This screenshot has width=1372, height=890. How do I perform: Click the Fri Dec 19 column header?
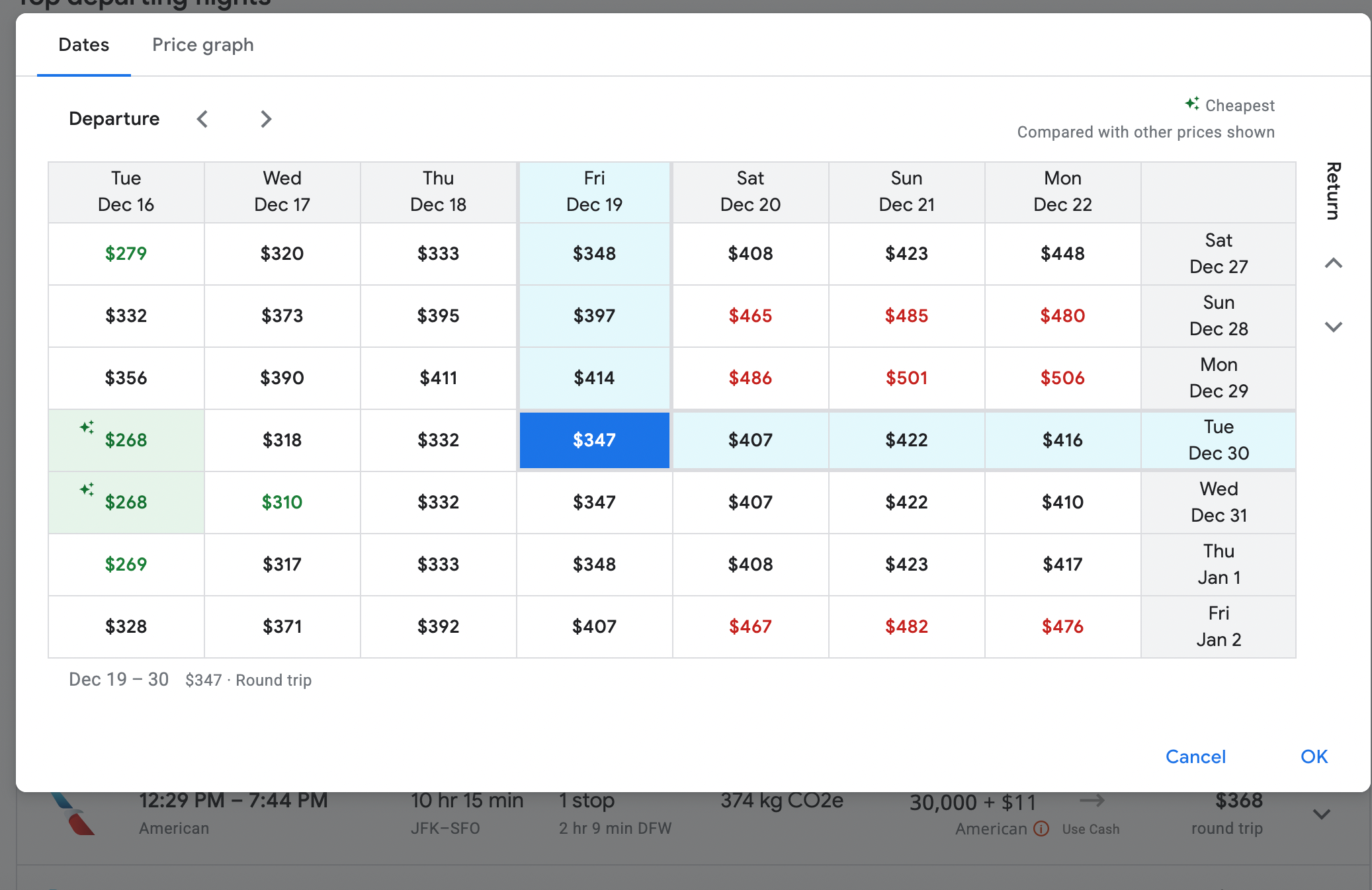tap(594, 192)
